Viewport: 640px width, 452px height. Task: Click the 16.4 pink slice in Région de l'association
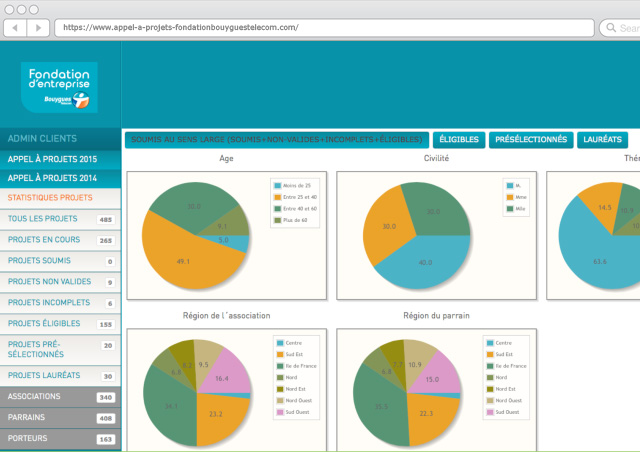point(222,379)
